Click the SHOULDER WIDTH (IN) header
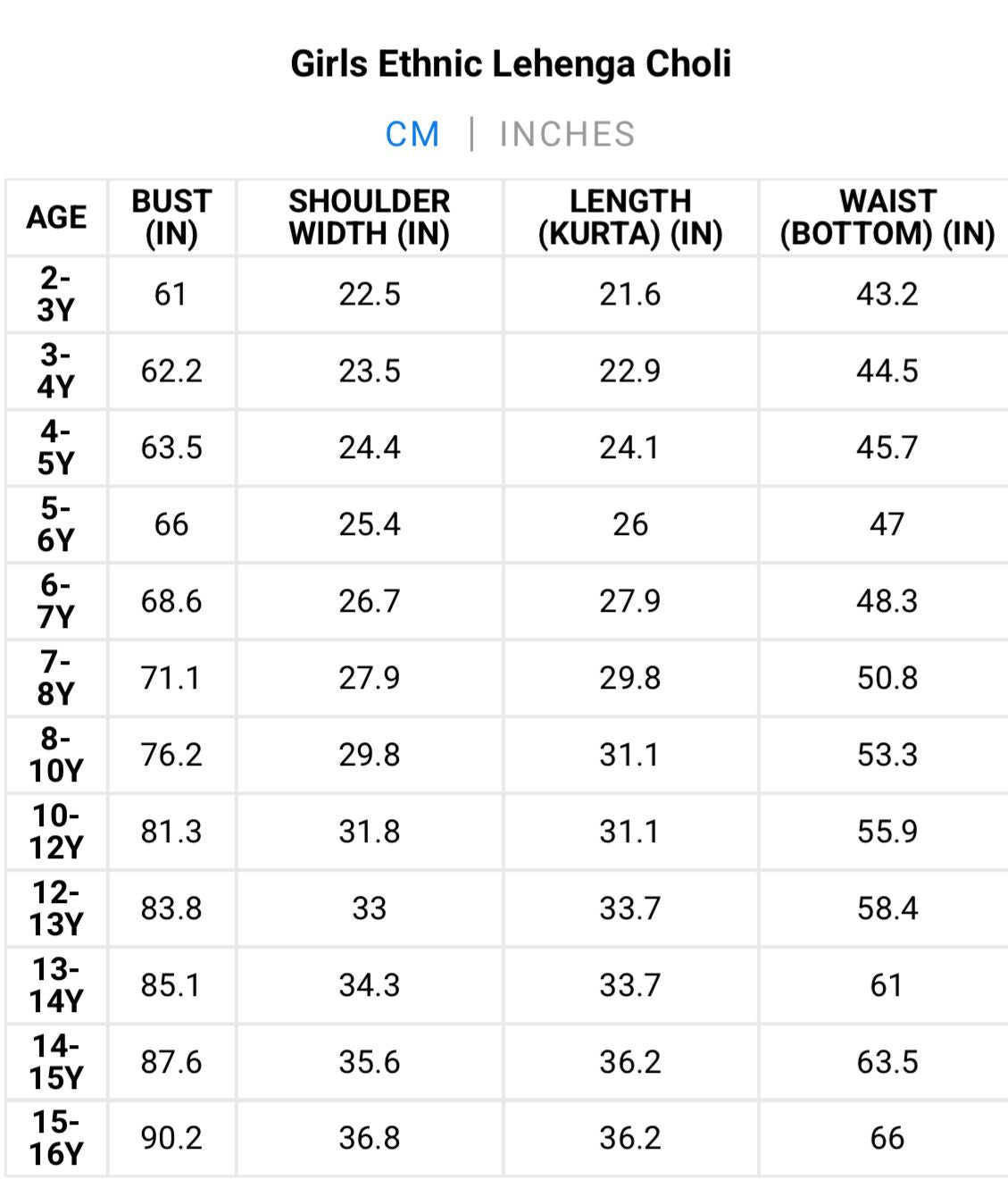This screenshot has height=1188, width=1008. click(369, 217)
